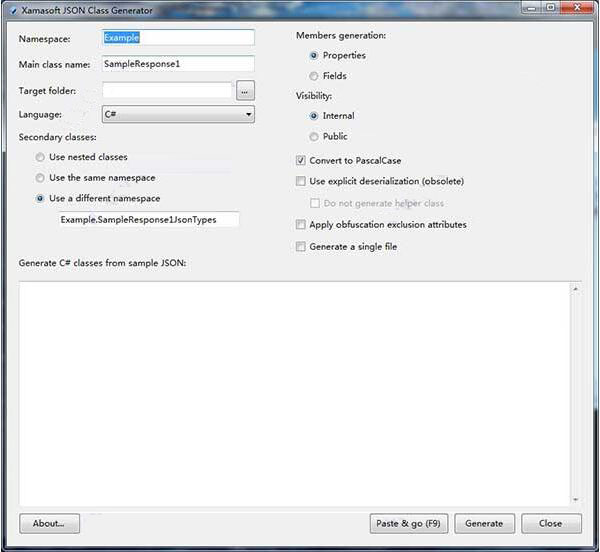The image size is (600, 552).
Task: Click the Target folder text field
Action: point(167,91)
